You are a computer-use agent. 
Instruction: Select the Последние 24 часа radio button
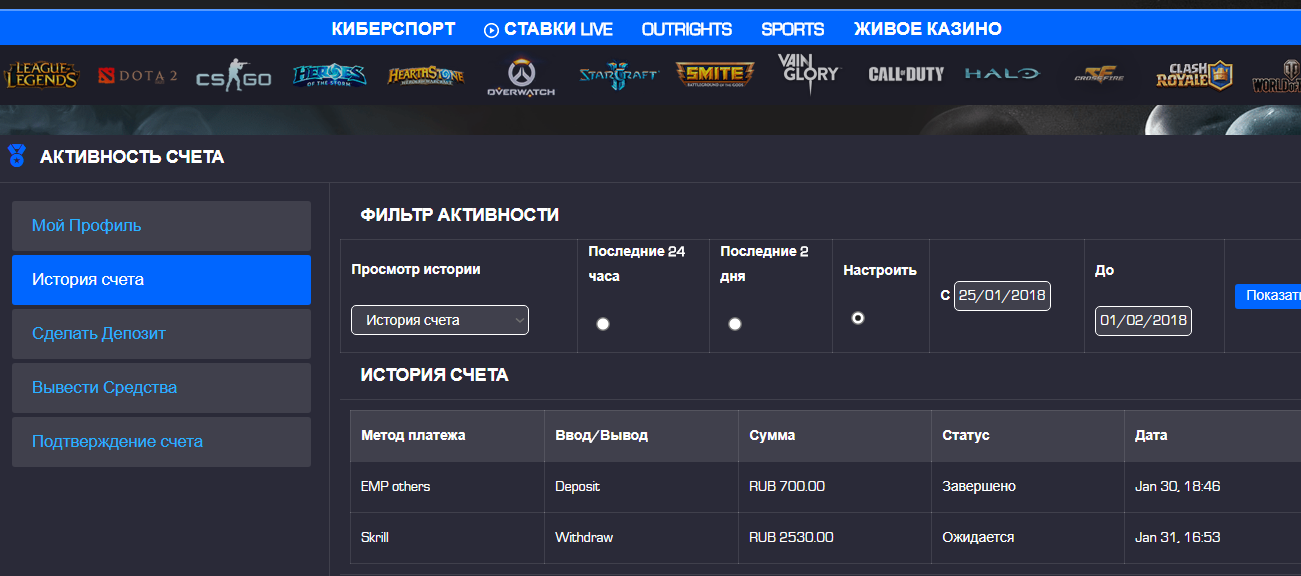click(x=602, y=323)
